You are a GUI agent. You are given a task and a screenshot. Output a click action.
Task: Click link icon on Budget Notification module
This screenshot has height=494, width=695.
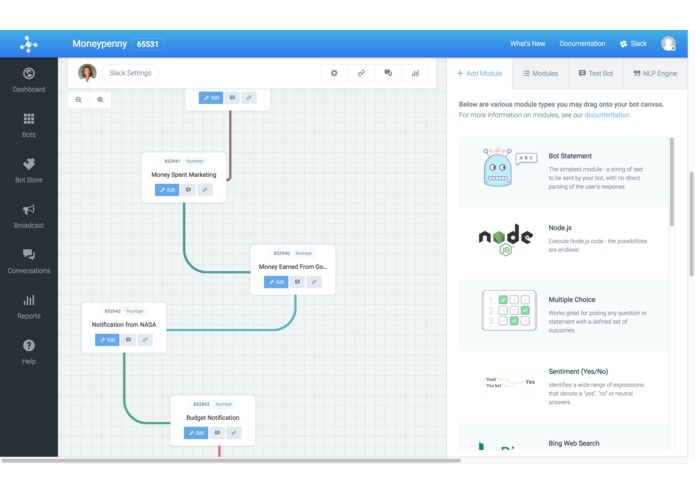point(234,433)
